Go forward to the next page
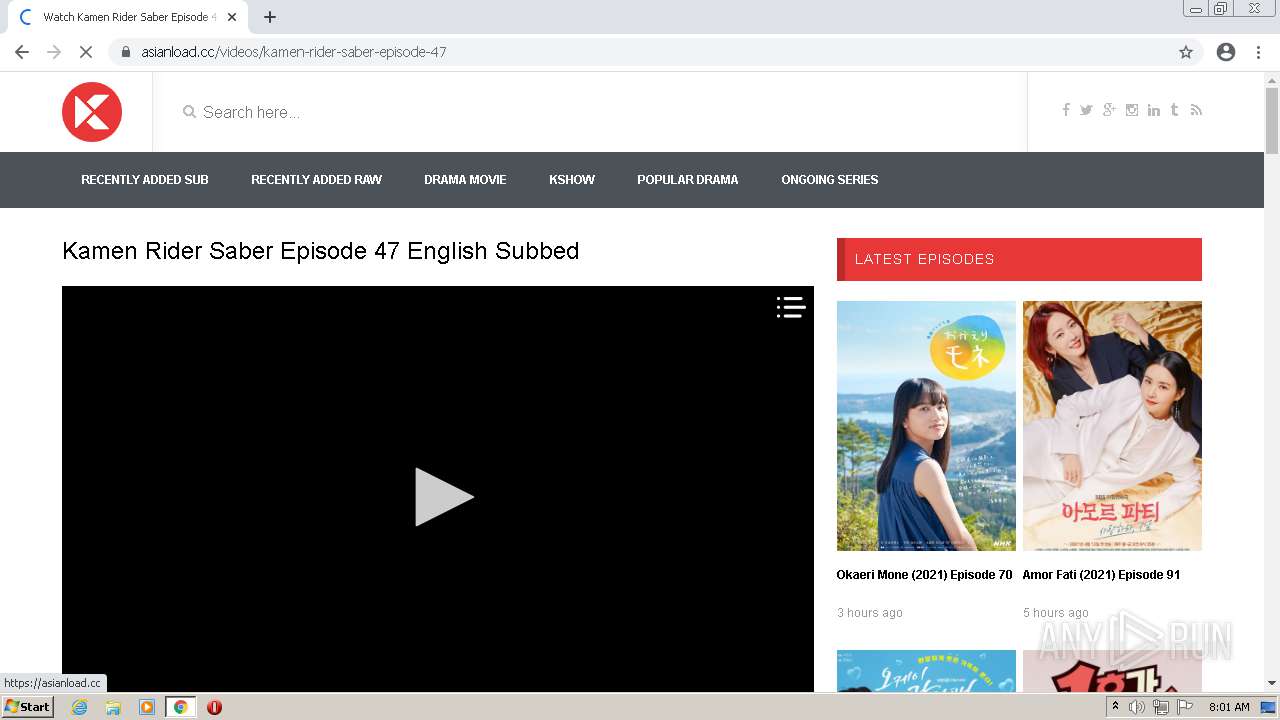 click(54, 52)
